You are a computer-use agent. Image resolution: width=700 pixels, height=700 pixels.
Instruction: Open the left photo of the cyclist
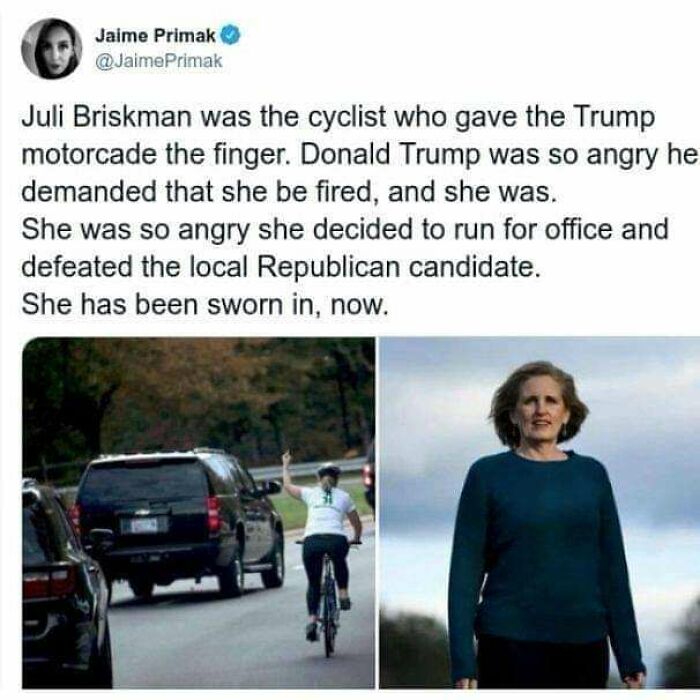(199, 513)
